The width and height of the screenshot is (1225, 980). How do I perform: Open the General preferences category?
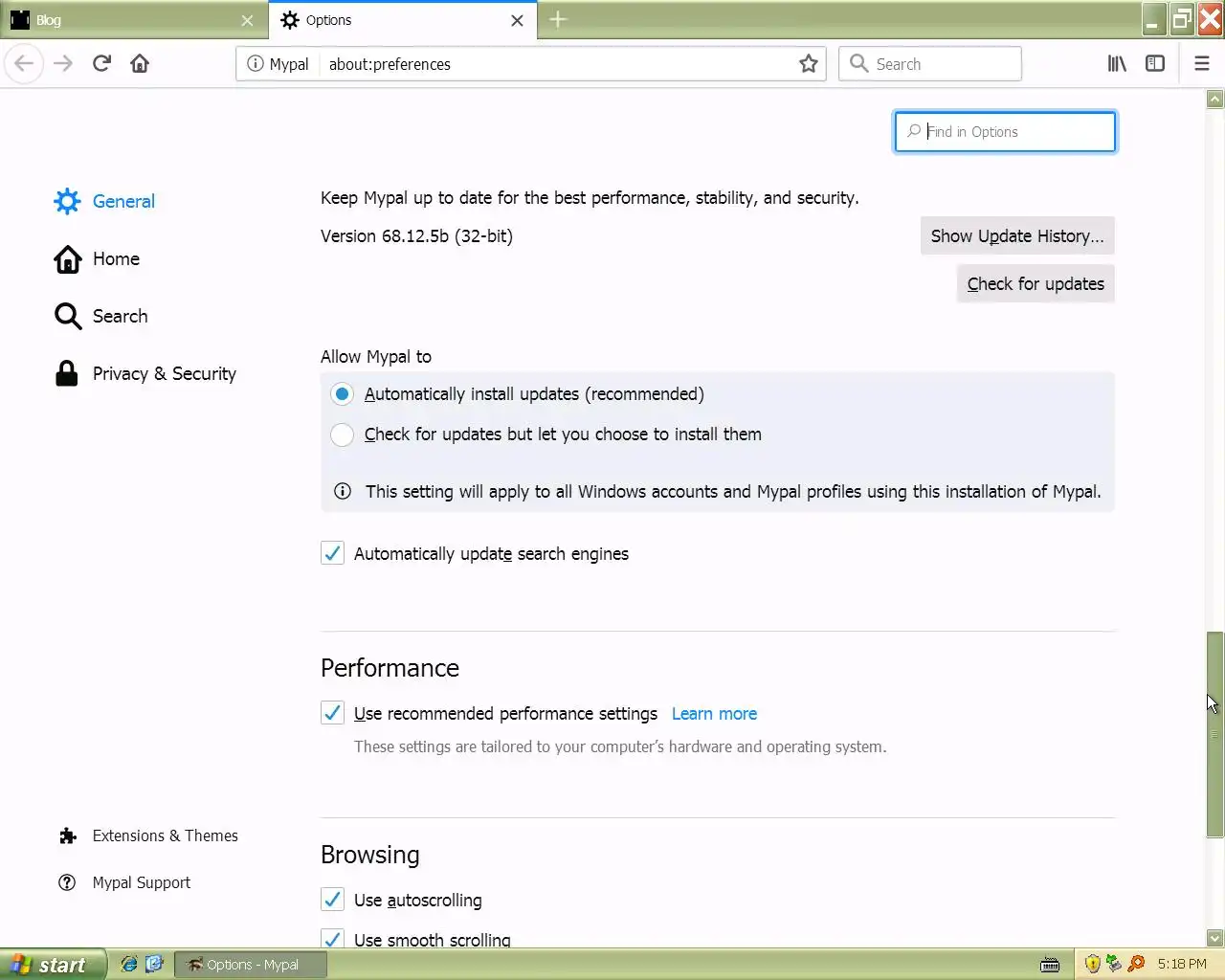pyautogui.click(x=104, y=202)
